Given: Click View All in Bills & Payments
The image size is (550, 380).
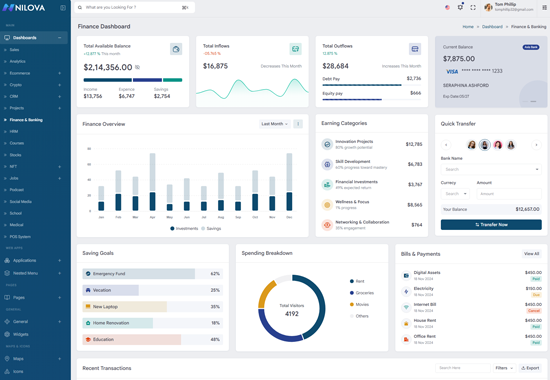Looking at the screenshot, I should (531, 254).
